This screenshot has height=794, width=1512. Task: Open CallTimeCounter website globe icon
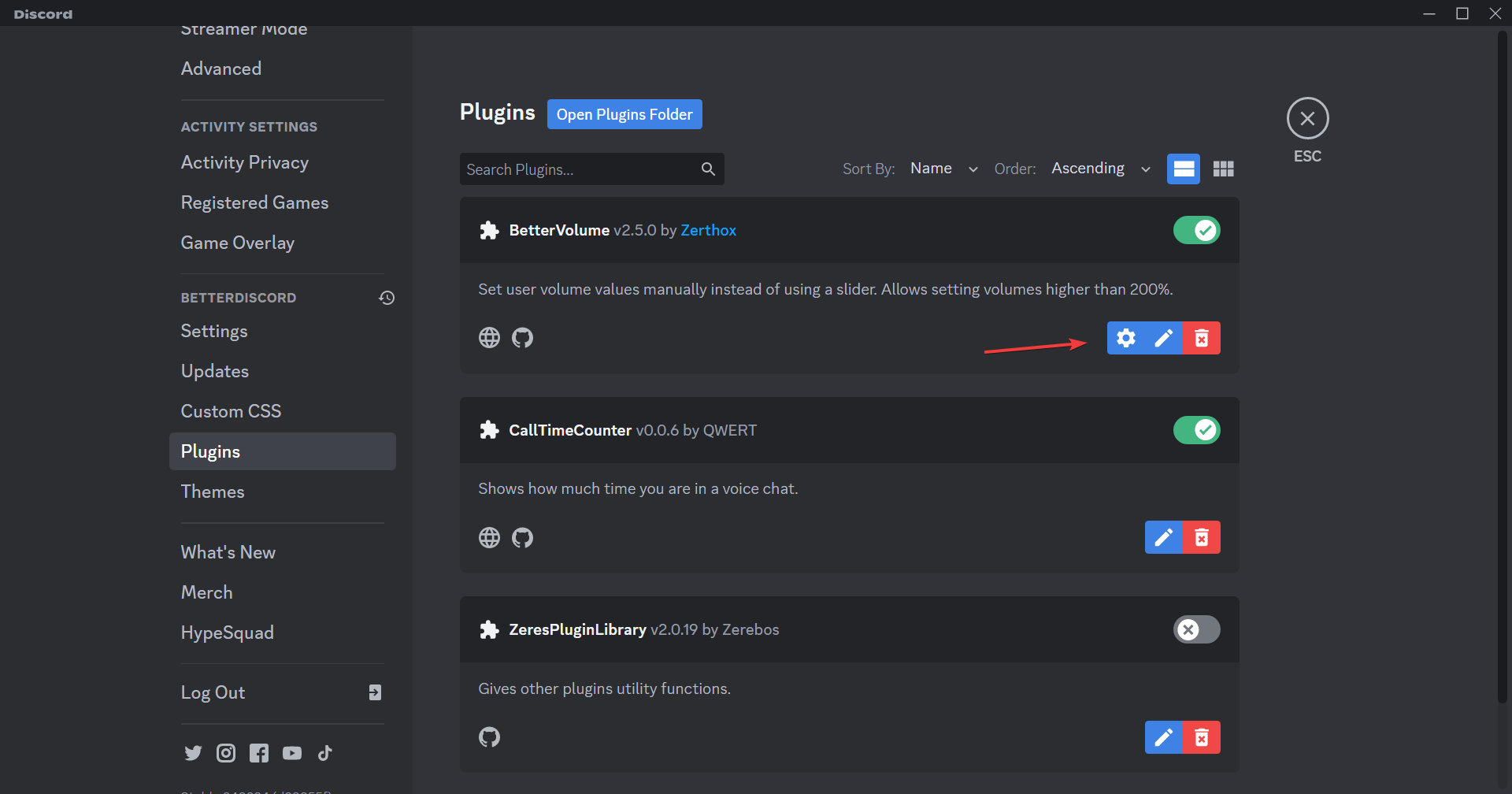[x=489, y=537]
